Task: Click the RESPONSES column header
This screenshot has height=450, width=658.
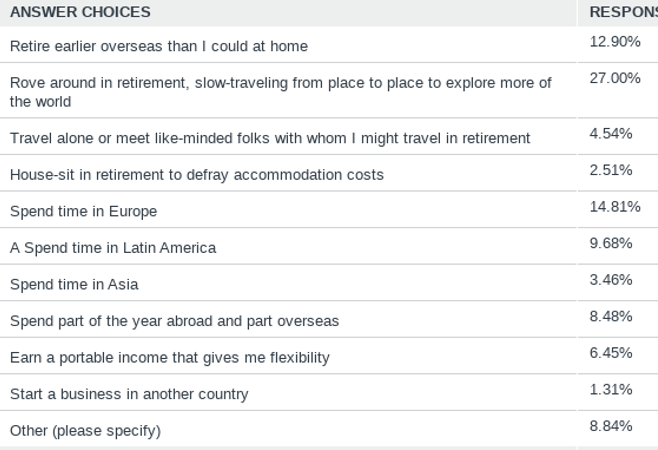Action: point(624,12)
